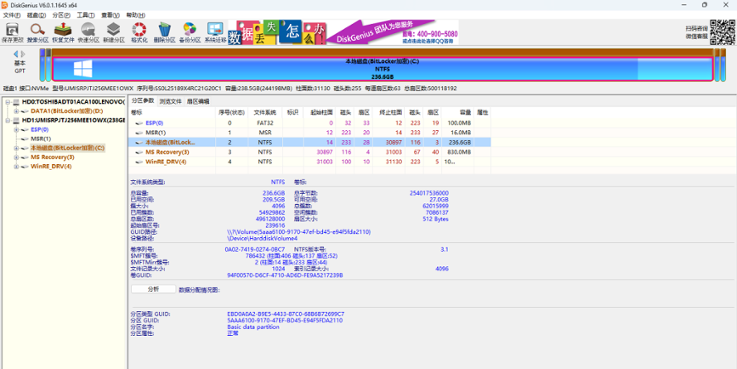Screen dimensions: 737x369
Task: Click the HD1 UMISRP disk icon in tree
Action: coord(16,120)
